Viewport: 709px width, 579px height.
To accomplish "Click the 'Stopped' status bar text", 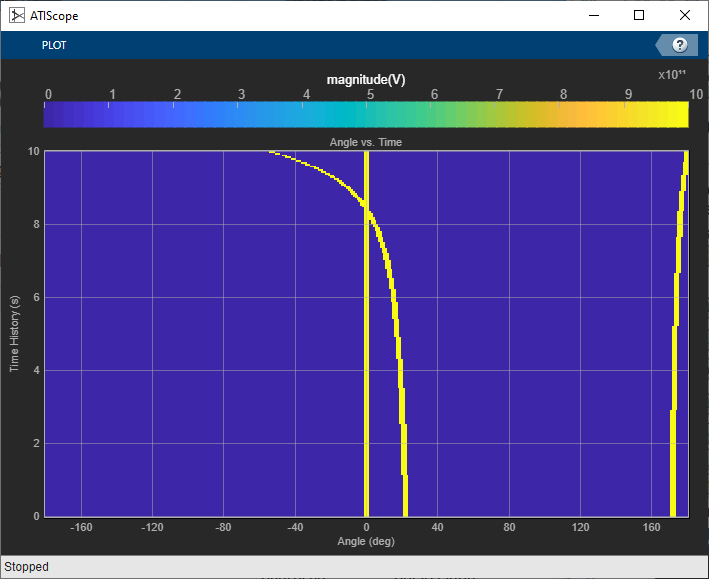I will 27,567.
